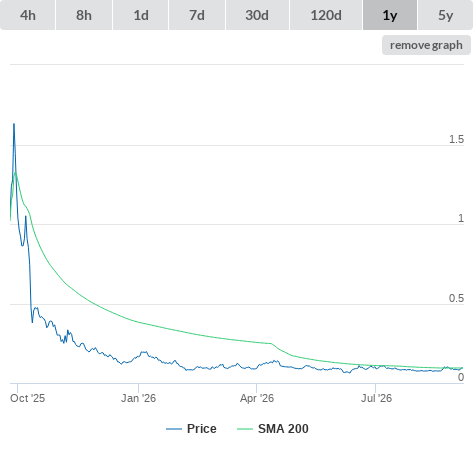
Task: Select the 8h time range tab
Action: click(x=84, y=15)
